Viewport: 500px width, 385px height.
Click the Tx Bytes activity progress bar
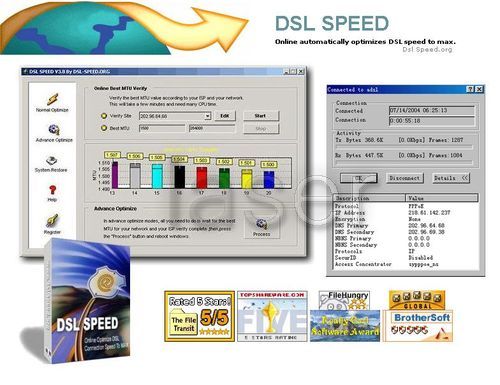(x=404, y=147)
